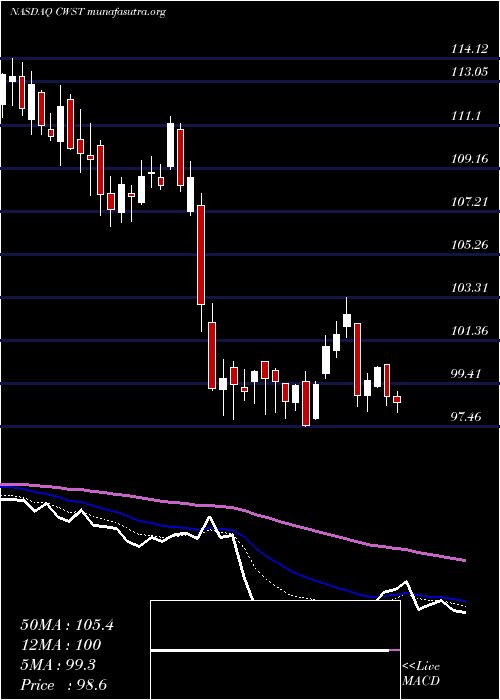Click the 5MA : 99.3 readout
This screenshot has width=500, height=700.
click(58, 665)
